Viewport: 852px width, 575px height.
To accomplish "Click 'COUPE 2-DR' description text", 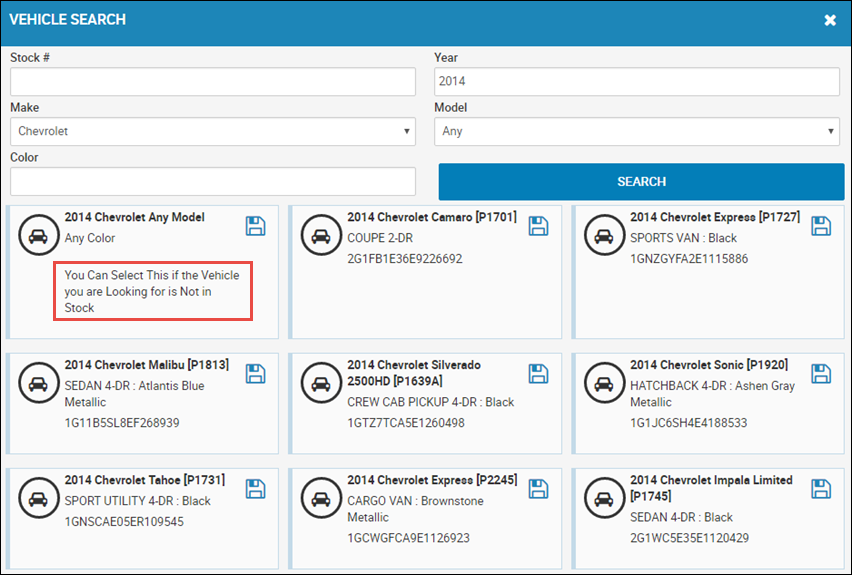I will (x=380, y=238).
